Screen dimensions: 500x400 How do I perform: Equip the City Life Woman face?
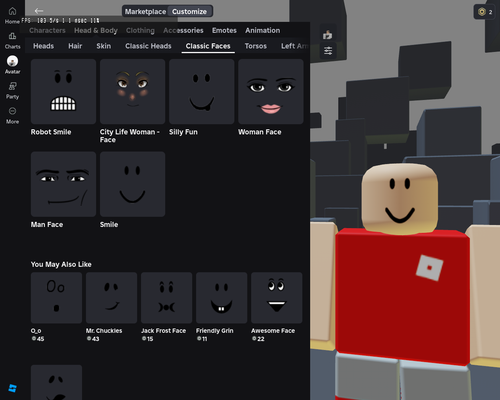click(133, 92)
